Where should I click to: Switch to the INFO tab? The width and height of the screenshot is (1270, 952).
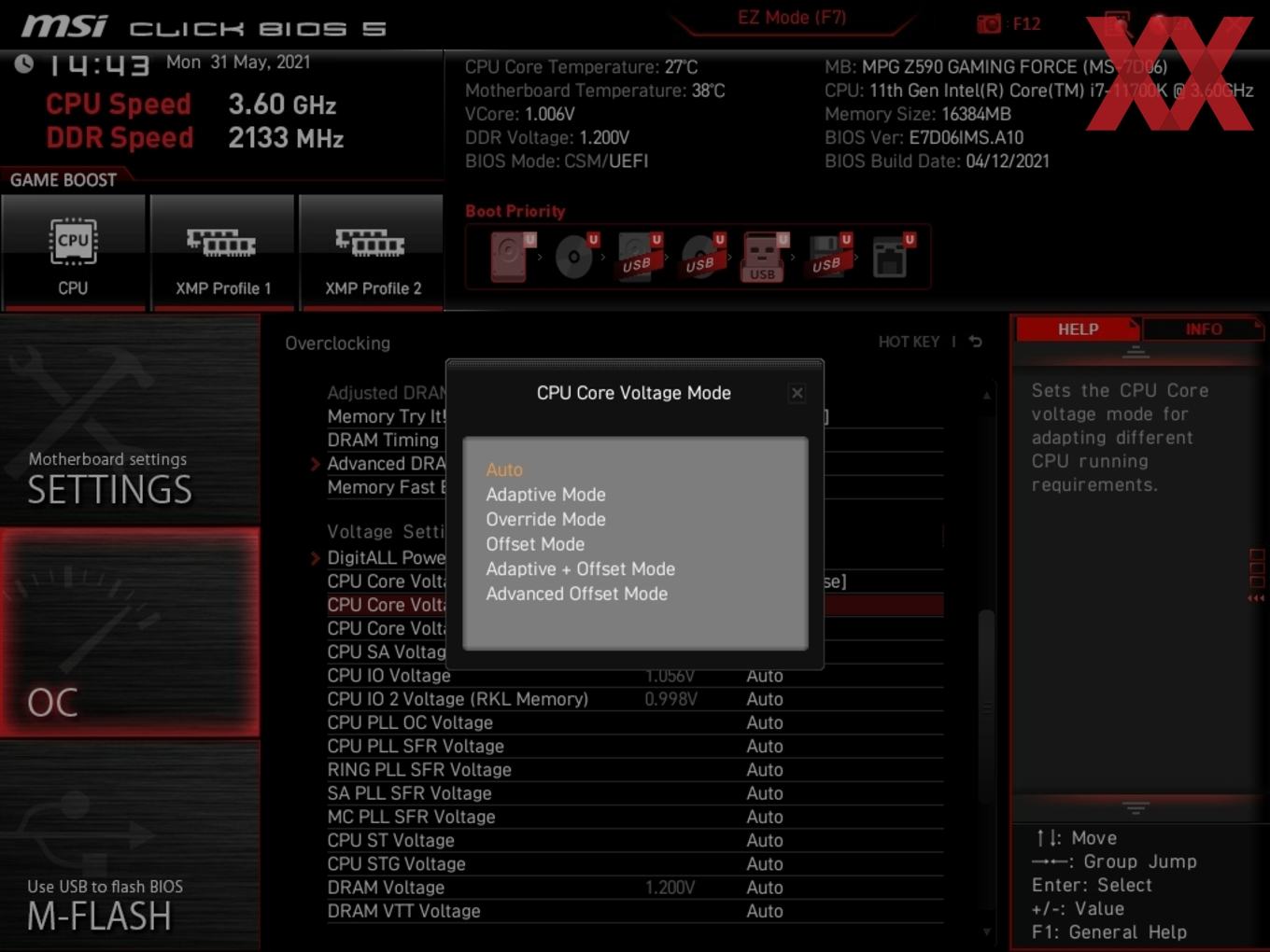tap(1204, 329)
